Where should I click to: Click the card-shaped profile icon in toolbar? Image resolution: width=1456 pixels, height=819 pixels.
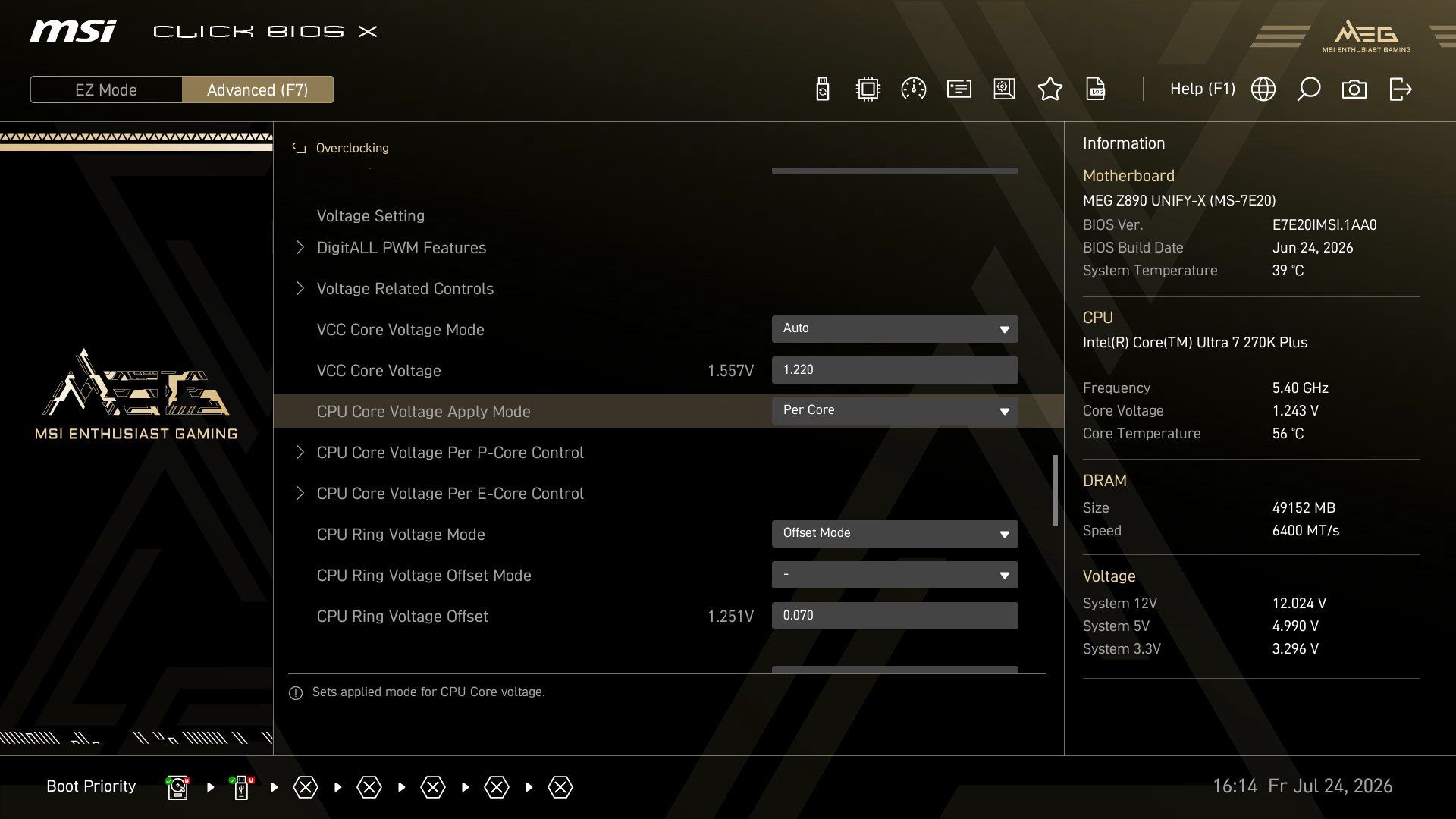coord(959,89)
